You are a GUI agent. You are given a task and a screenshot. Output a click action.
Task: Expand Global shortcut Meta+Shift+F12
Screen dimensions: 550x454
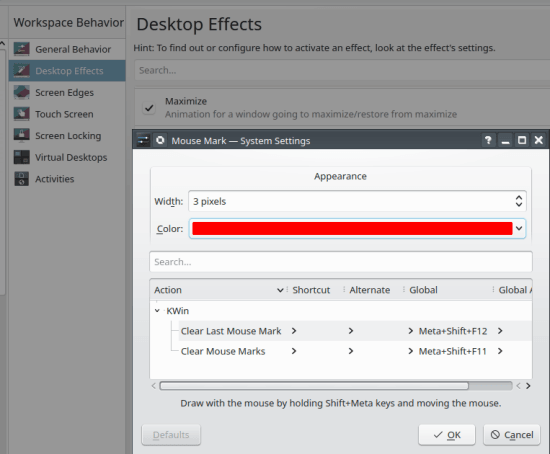[x=410, y=331]
